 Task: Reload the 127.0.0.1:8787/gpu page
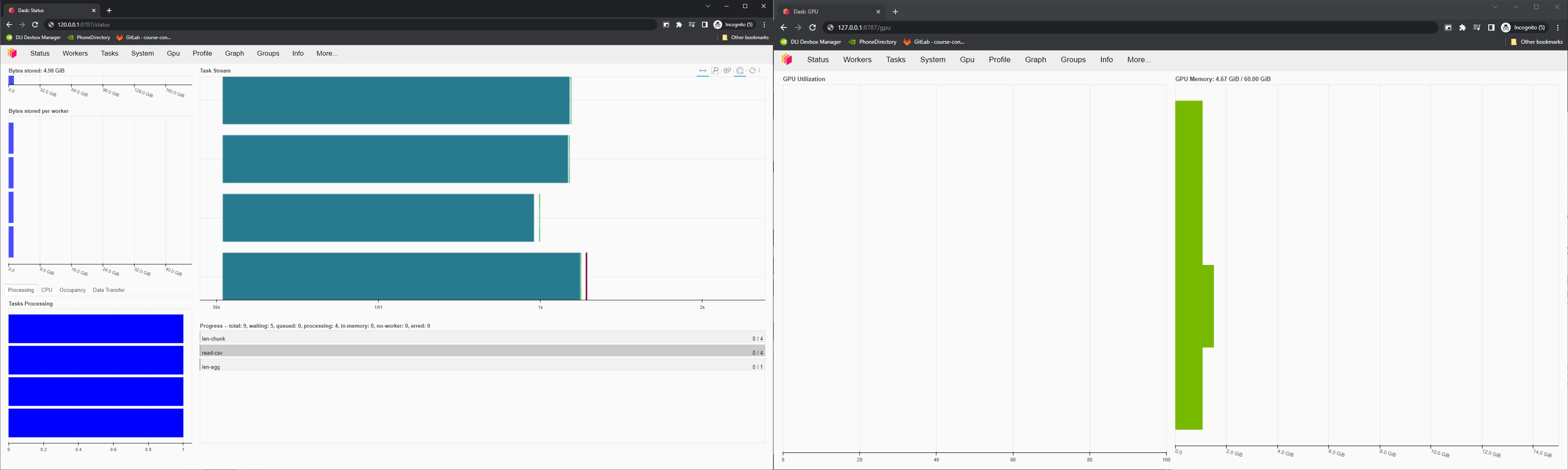point(813,28)
